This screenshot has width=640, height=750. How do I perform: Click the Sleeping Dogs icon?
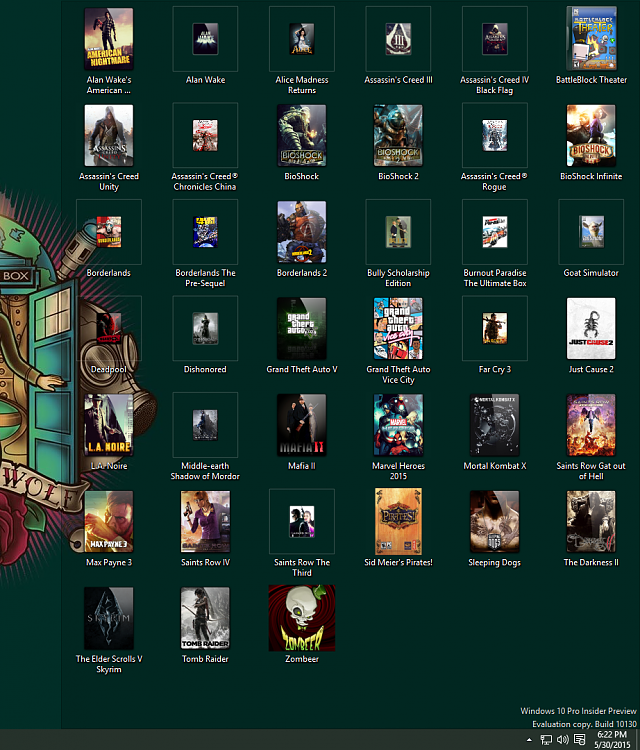coord(495,521)
